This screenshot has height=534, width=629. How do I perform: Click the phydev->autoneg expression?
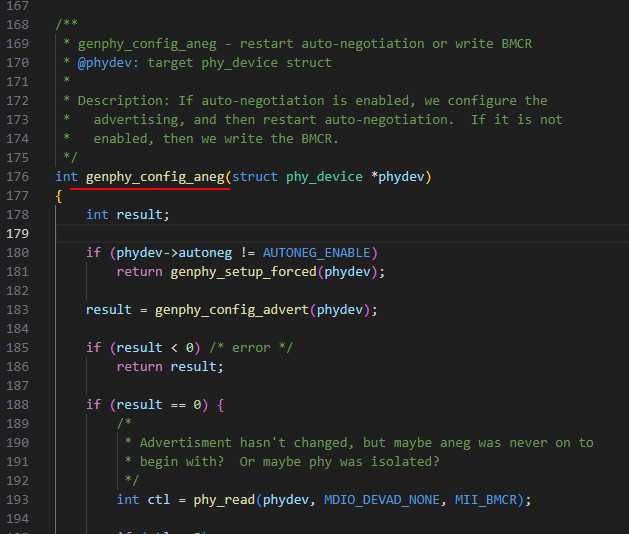(x=174, y=253)
